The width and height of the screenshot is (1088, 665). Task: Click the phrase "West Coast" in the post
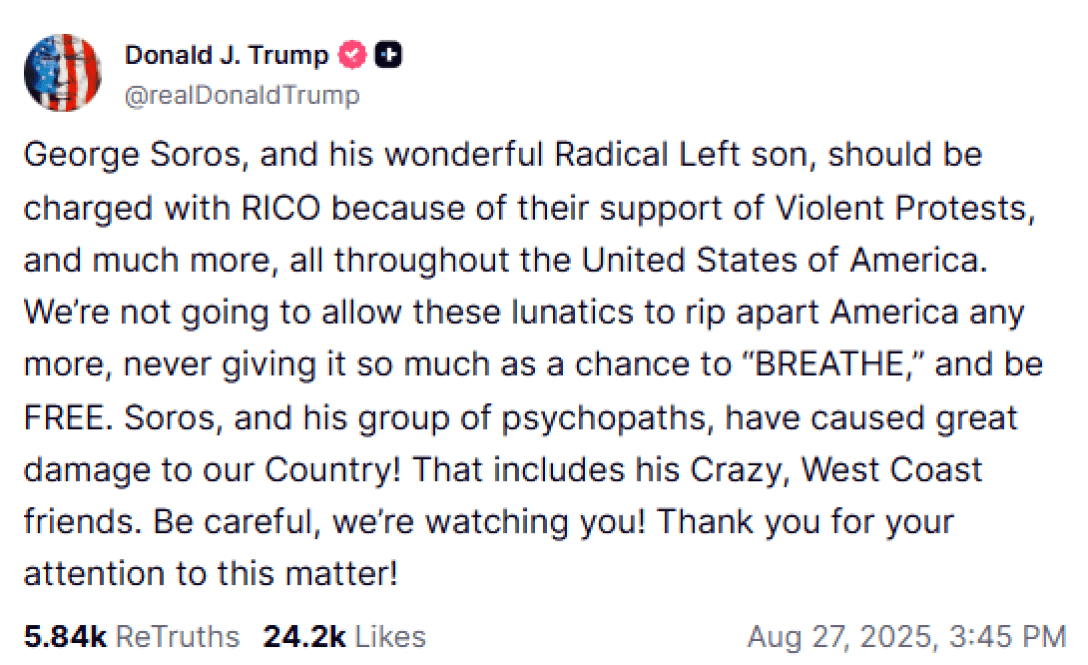point(869,470)
